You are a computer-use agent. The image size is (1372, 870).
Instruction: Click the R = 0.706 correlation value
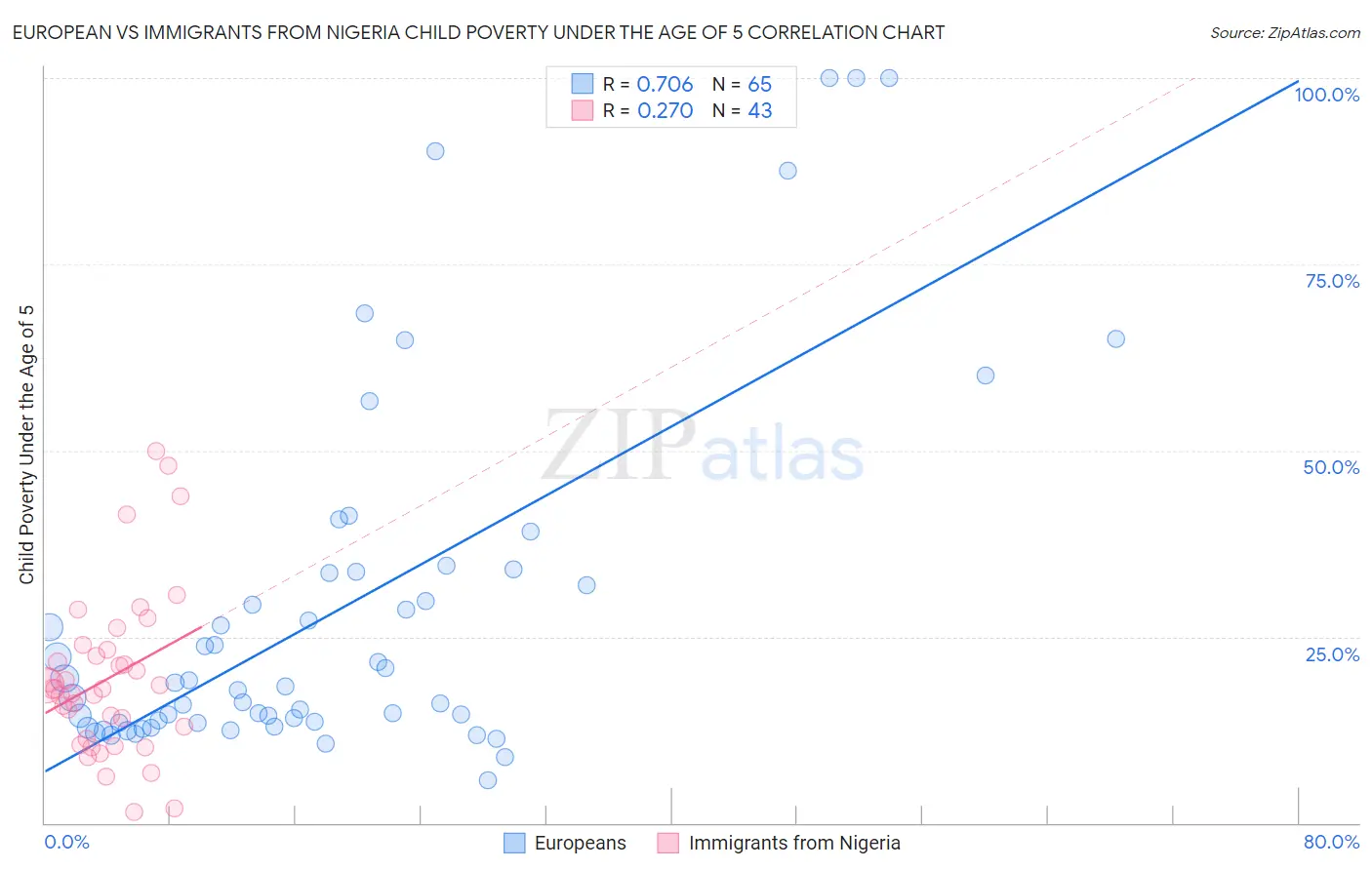pos(648,84)
